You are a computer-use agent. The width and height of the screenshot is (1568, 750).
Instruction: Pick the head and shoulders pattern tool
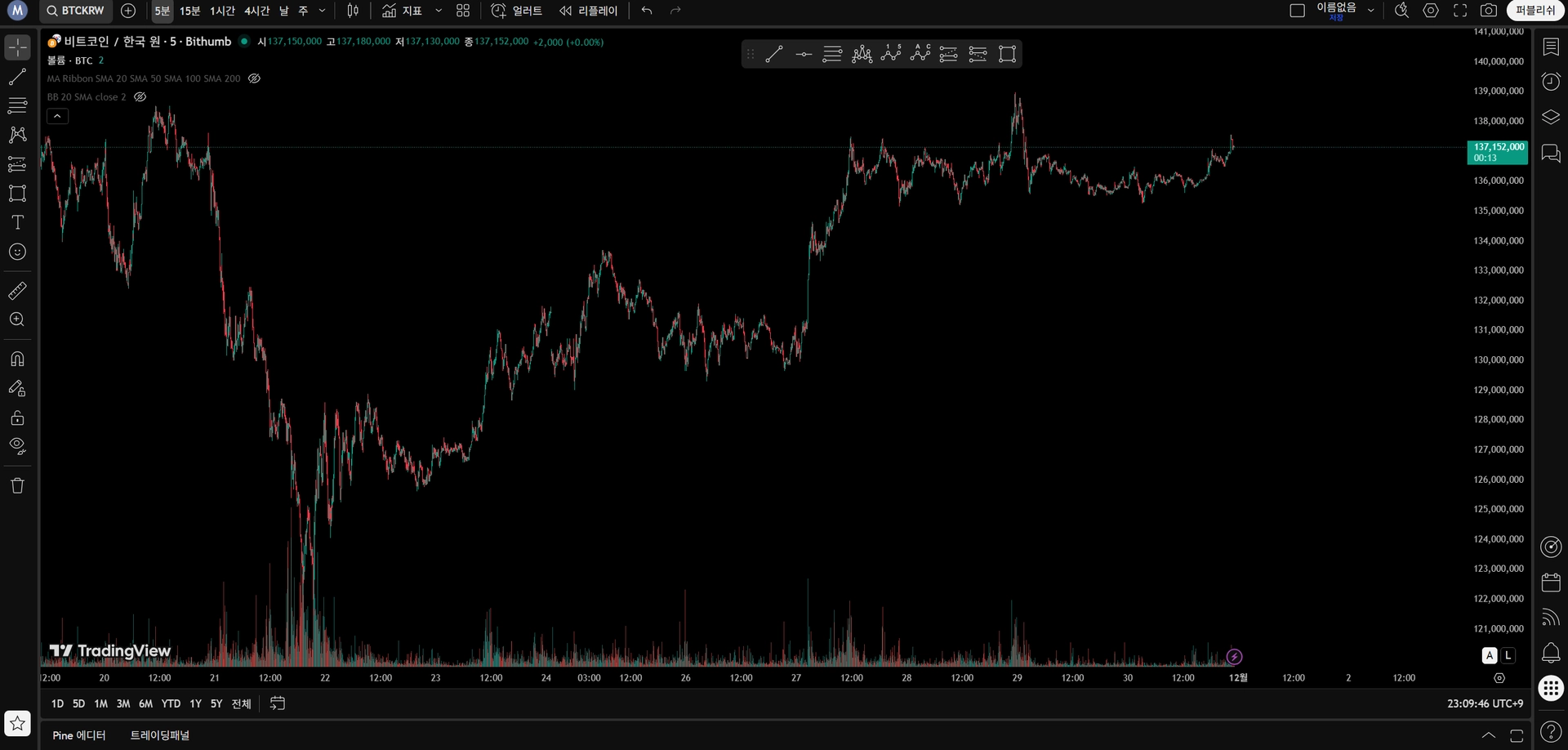point(862,55)
